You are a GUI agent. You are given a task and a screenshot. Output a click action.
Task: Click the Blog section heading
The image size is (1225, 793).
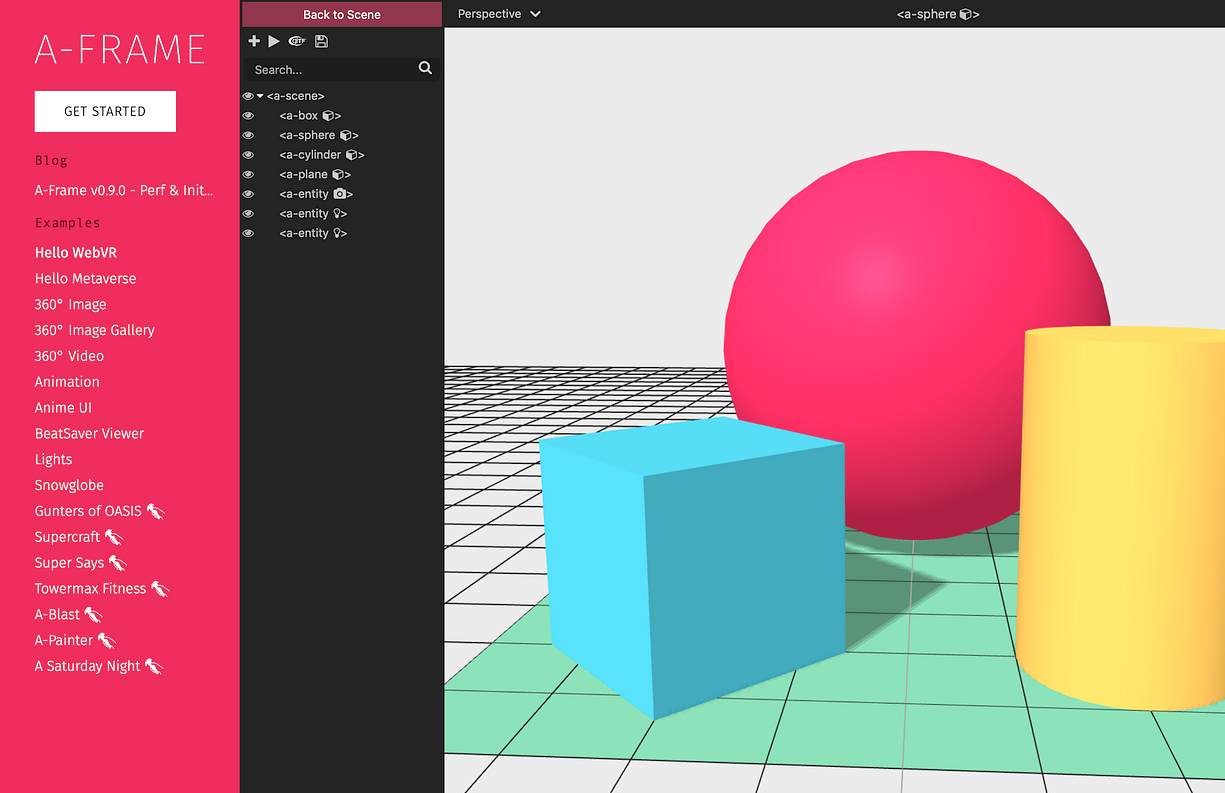point(51,160)
